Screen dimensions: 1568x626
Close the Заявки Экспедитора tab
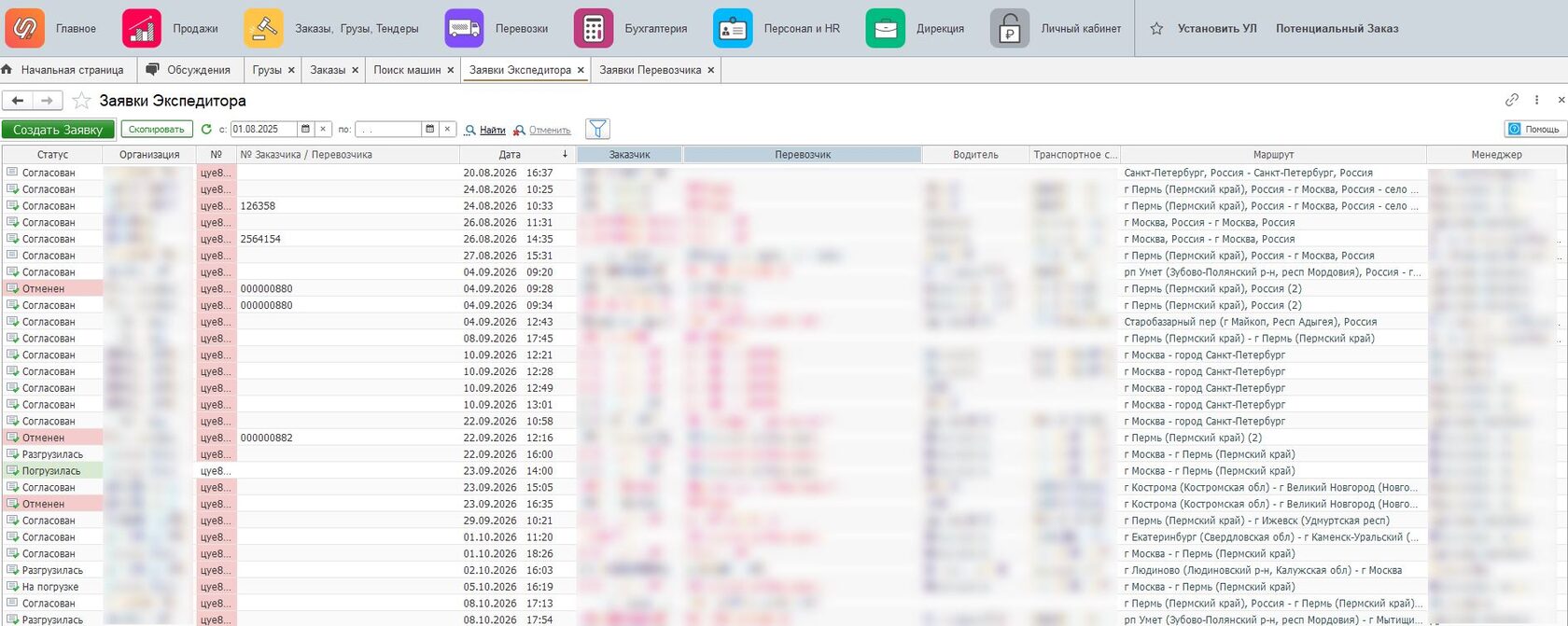coord(581,70)
